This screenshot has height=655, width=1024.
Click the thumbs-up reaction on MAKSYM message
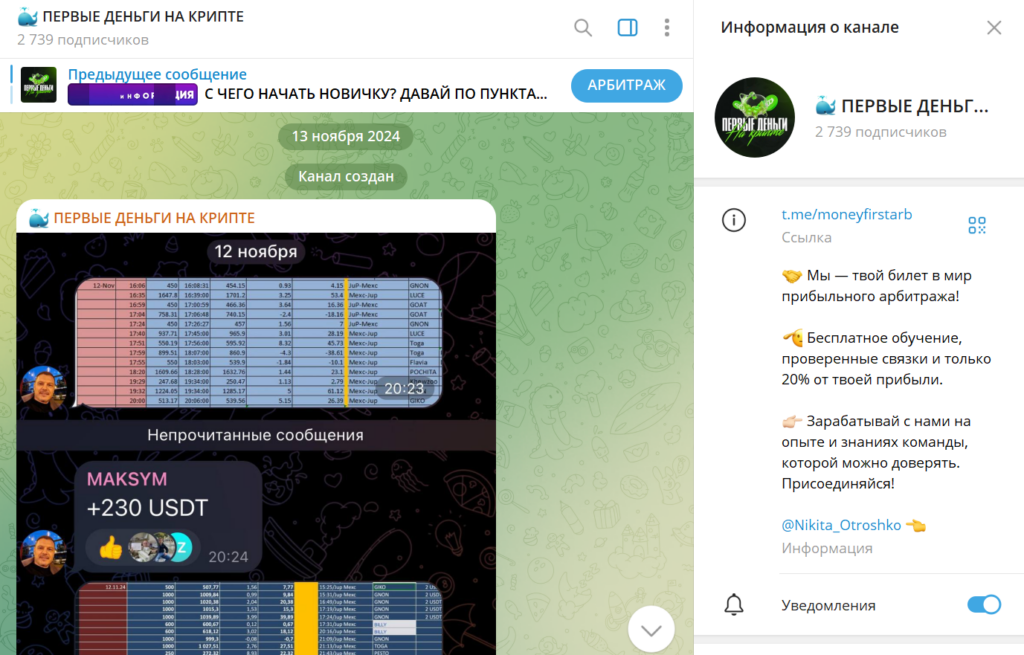tap(111, 547)
